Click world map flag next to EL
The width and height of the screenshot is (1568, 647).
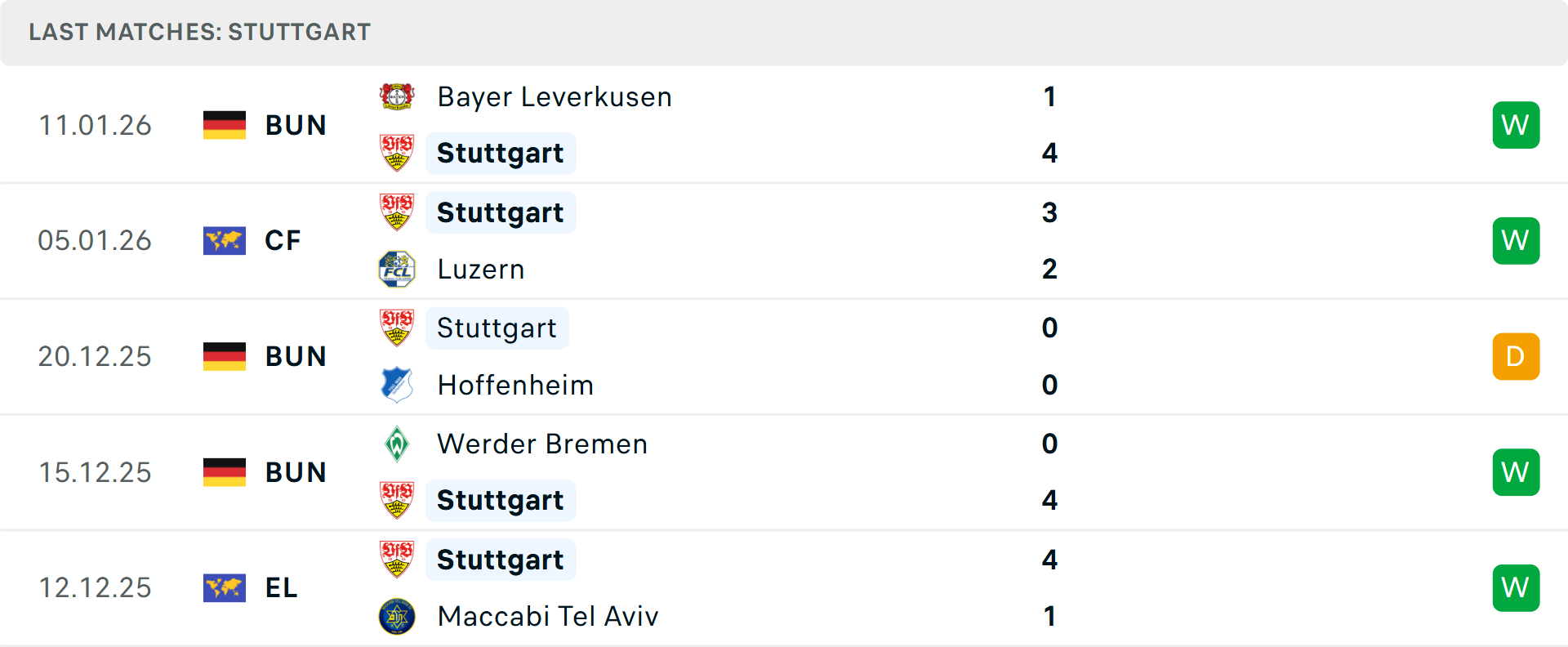point(225,588)
